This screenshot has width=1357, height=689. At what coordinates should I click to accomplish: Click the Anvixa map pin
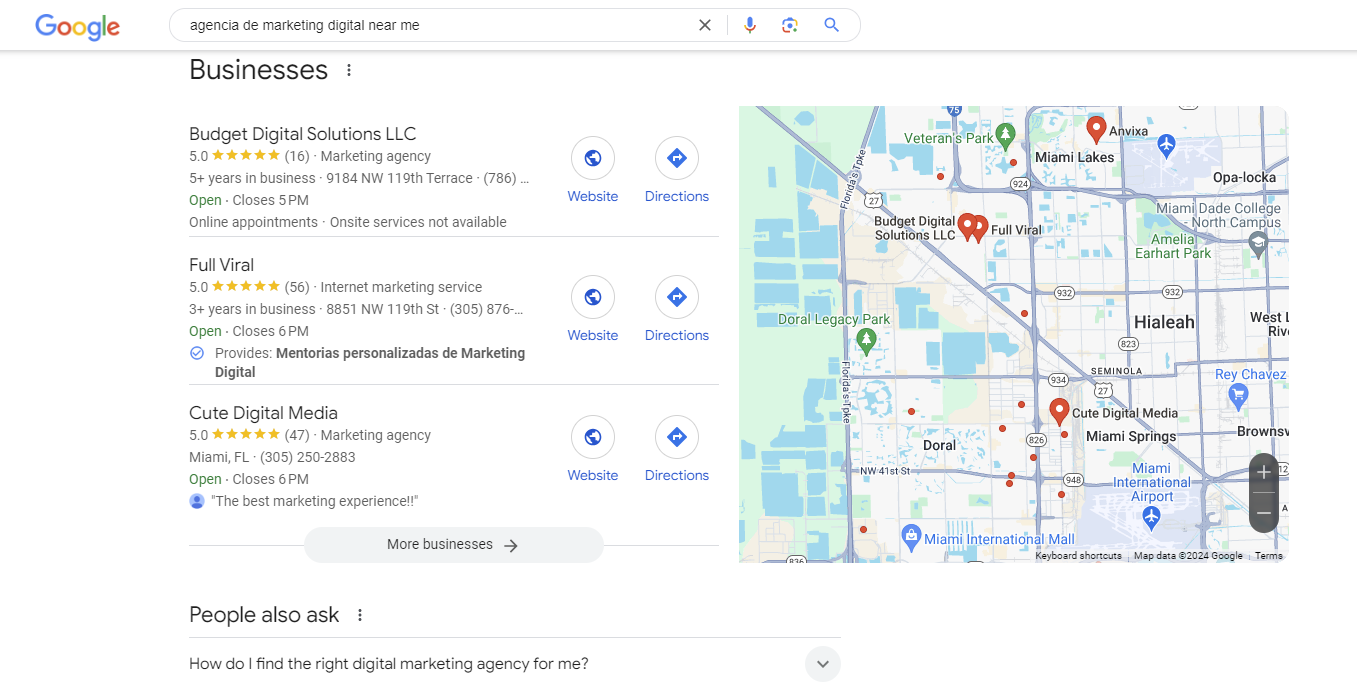(1096, 129)
